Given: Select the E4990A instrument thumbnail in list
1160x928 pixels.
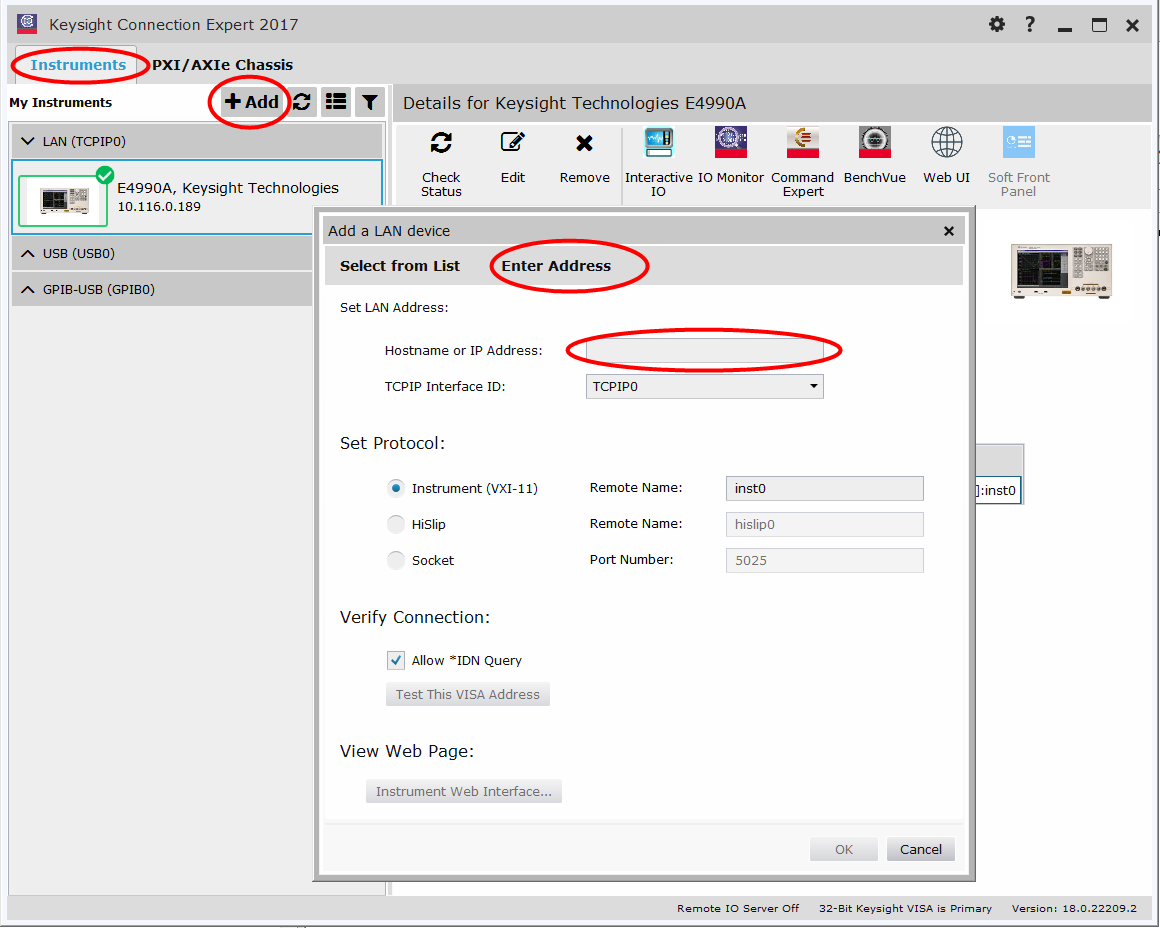Looking at the screenshot, I should click(64, 200).
